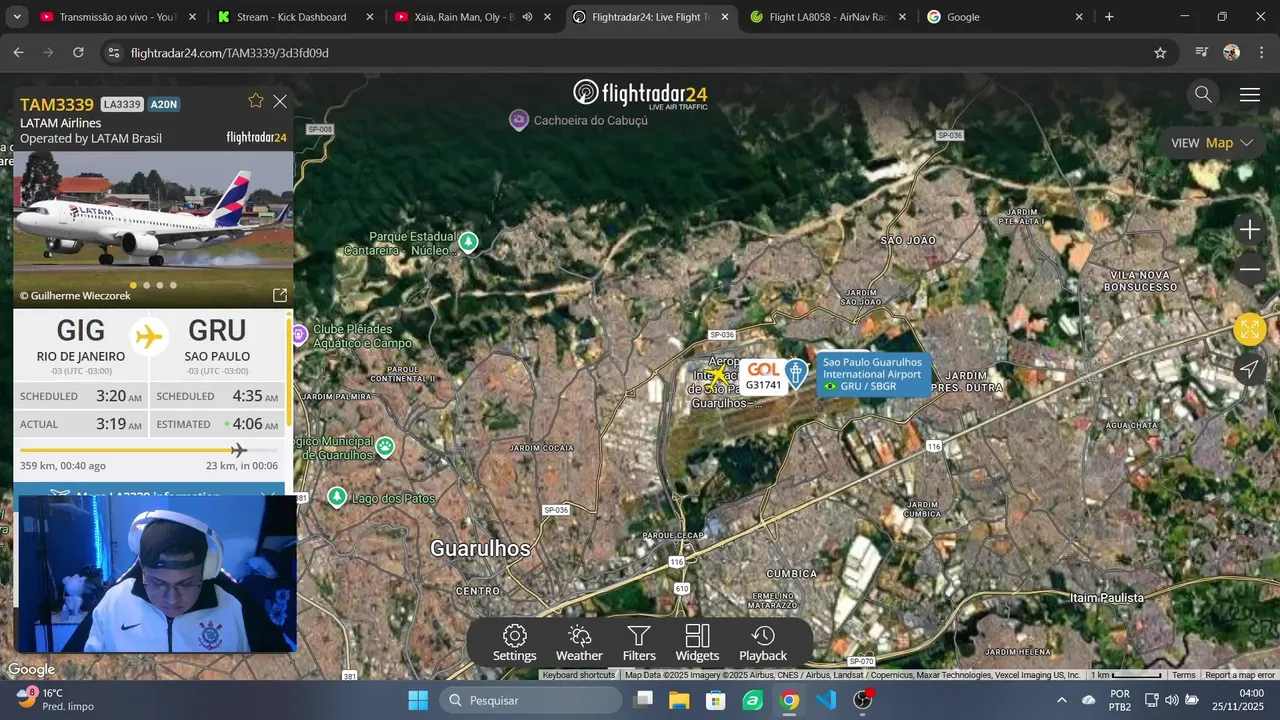Click the flight progress bar plane marker
The image size is (1280, 720).
point(238,450)
